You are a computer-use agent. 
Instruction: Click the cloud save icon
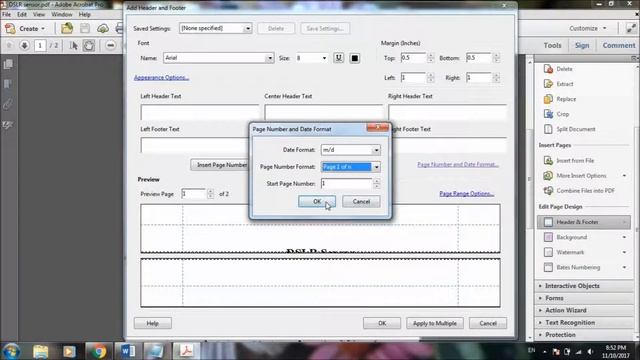[102, 28]
